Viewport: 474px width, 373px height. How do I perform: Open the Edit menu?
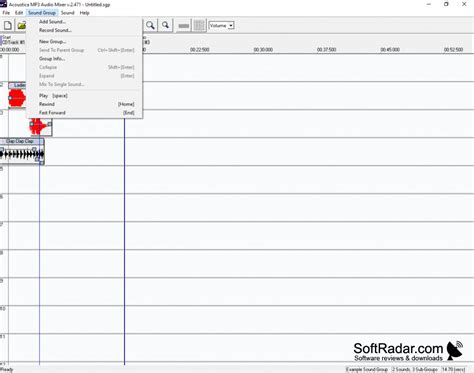19,13
